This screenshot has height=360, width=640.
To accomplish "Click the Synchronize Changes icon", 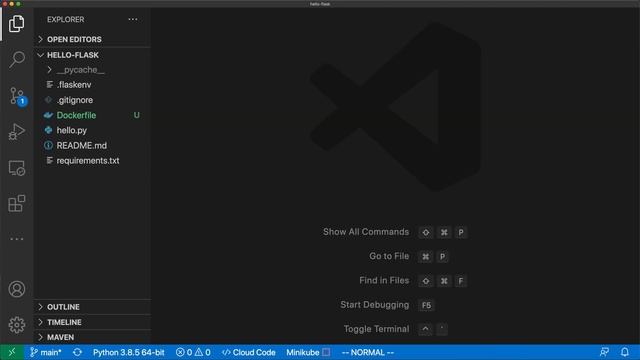I will point(77,352).
